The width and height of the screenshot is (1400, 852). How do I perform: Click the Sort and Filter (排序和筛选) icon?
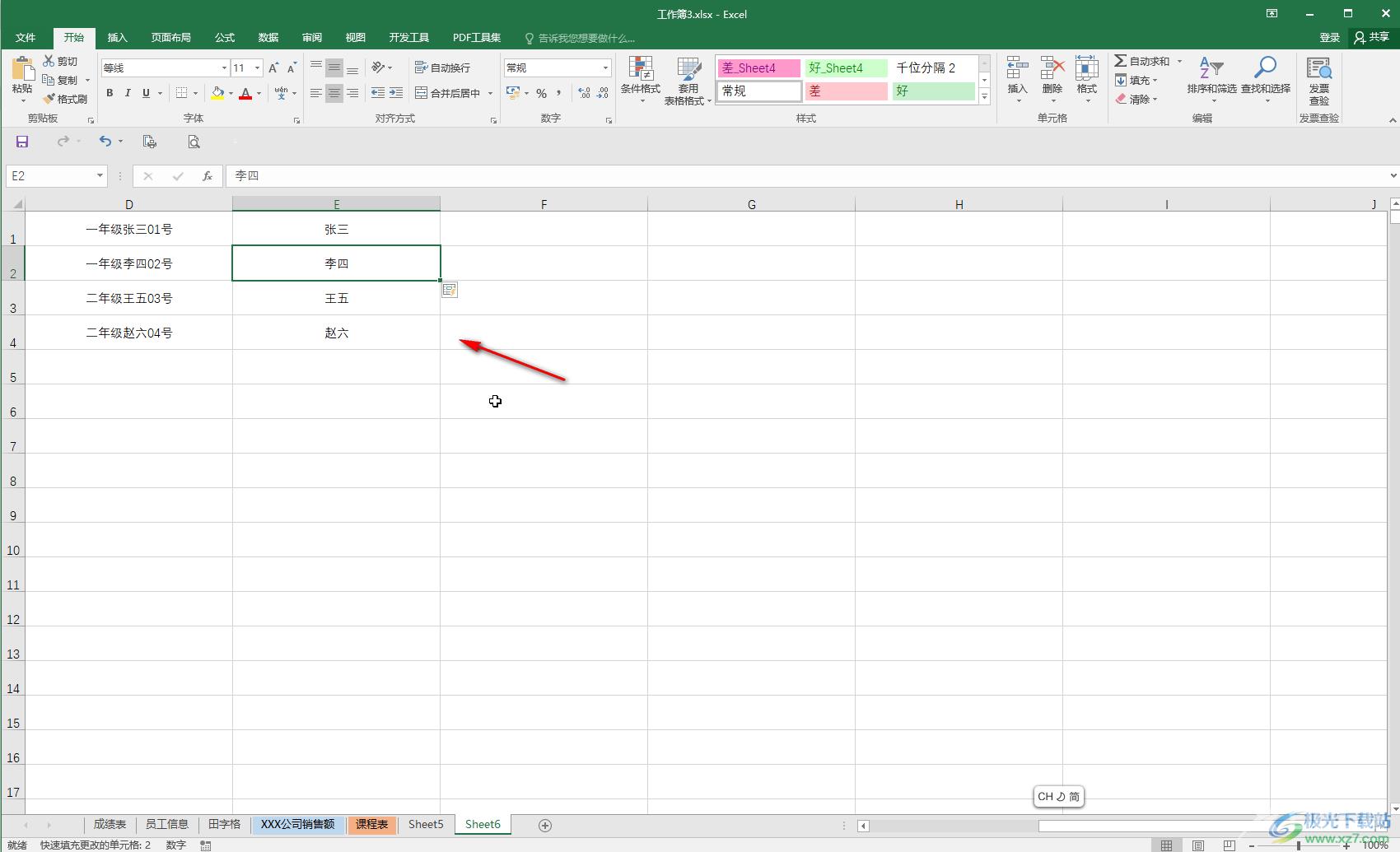click(x=1211, y=69)
